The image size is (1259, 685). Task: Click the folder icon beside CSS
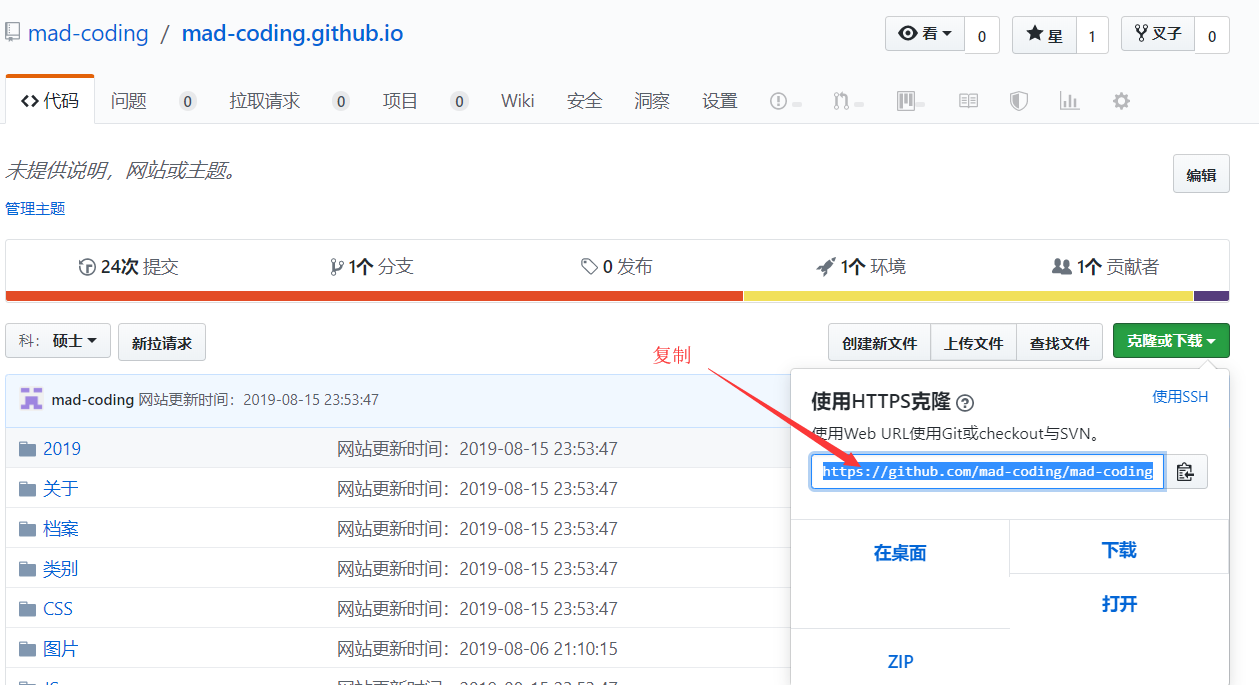(27, 609)
